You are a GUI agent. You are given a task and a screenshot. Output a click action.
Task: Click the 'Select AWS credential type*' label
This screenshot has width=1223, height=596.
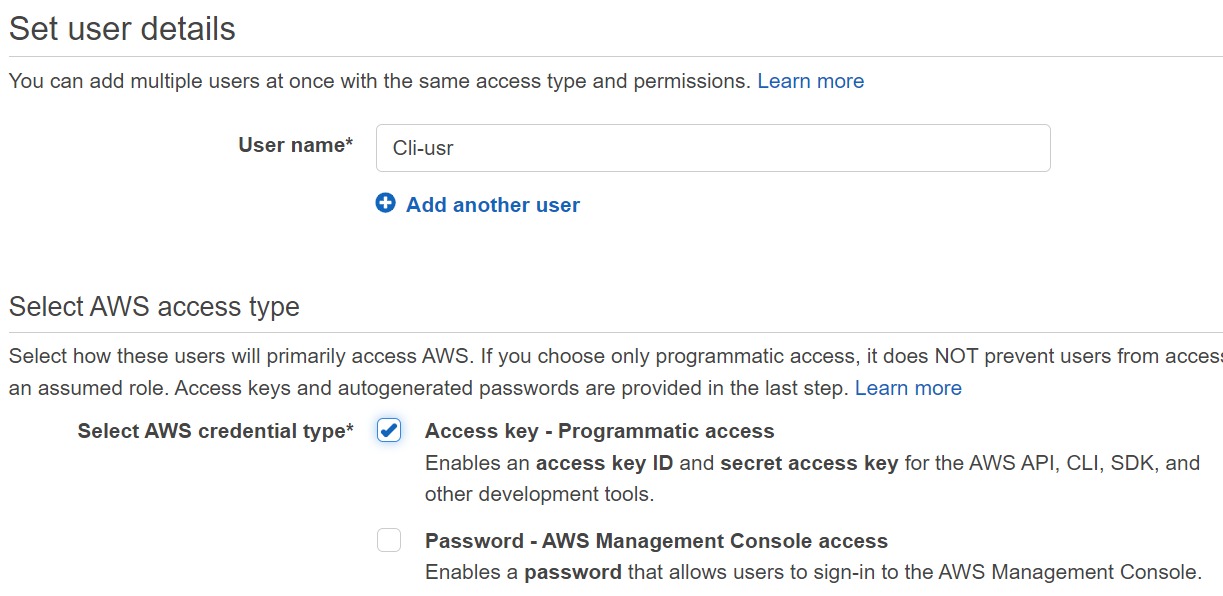pos(215,431)
